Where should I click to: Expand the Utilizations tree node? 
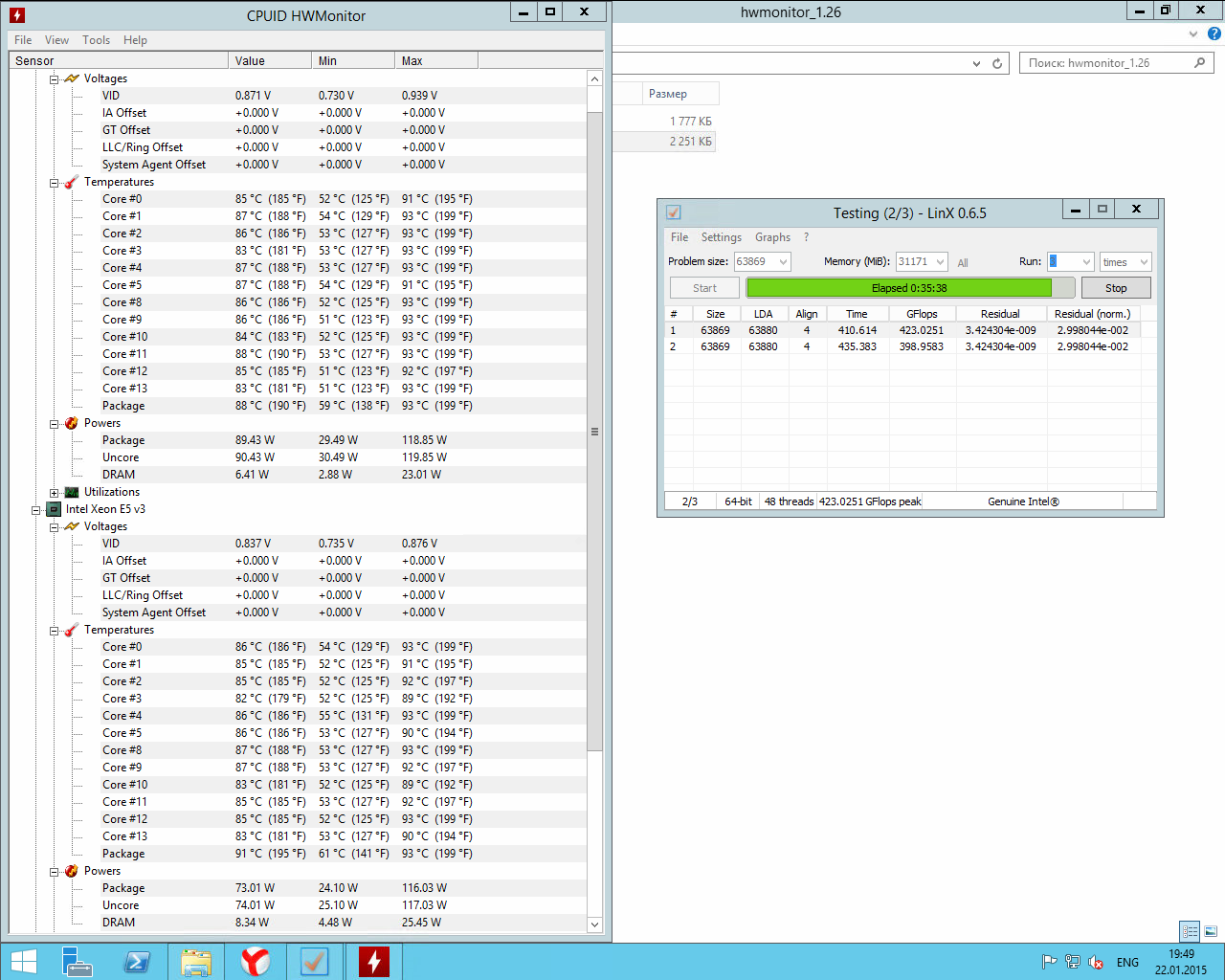[55, 493]
